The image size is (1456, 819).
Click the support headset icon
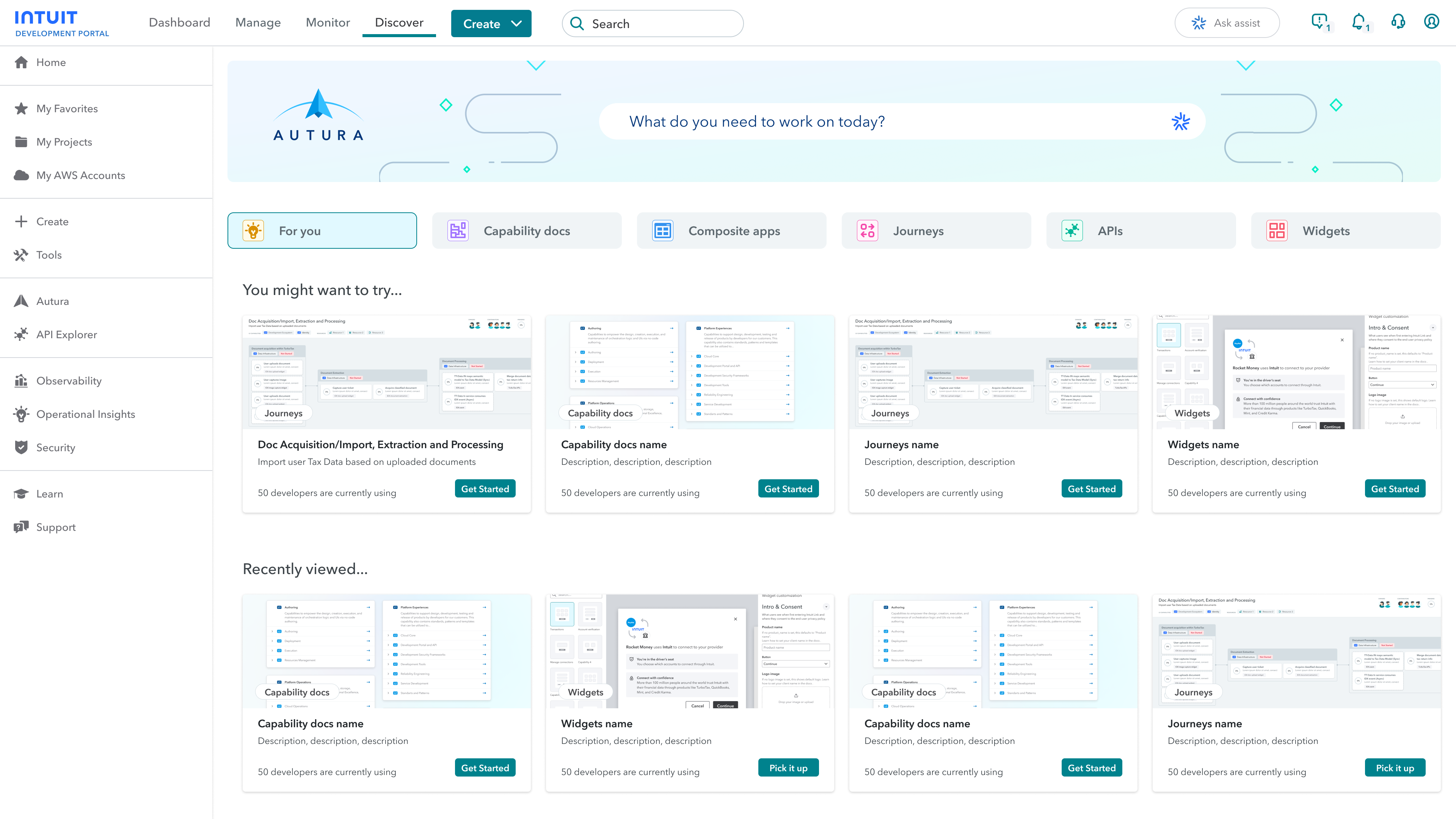point(1398,22)
